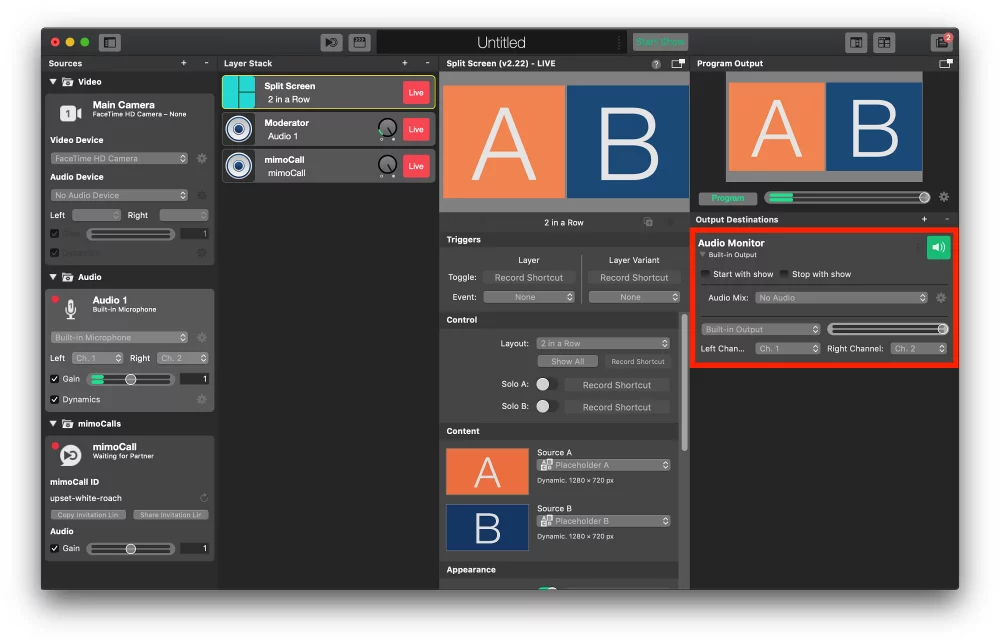This screenshot has height=644, width=1000.
Task: Copy the 2 in a Row variant icon
Action: point(648,222)
